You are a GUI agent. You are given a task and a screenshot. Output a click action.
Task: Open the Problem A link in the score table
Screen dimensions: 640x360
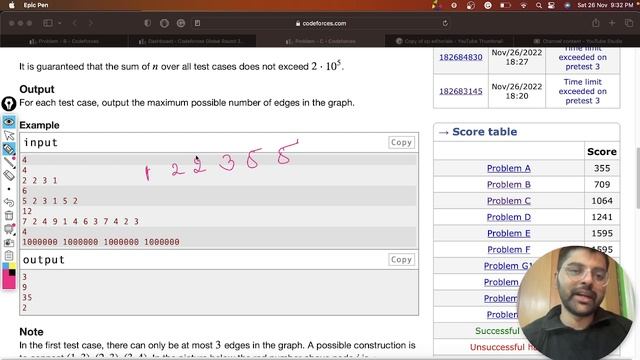coord(509,168)
